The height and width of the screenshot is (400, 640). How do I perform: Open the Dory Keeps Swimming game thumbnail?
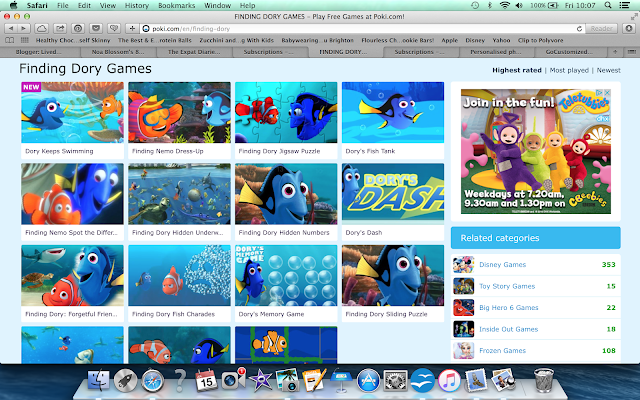[x=72, y=112]
